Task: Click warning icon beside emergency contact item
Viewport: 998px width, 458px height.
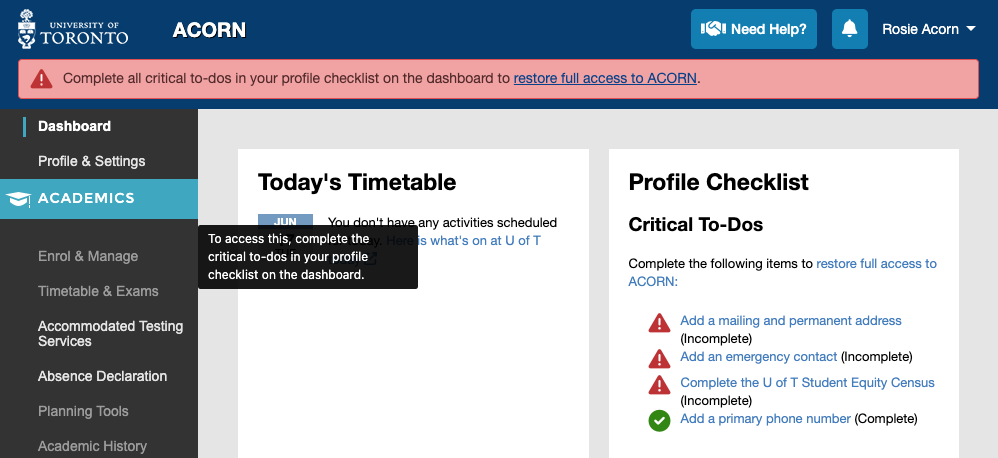Action: pyautogui.click(x=659, y=358)
